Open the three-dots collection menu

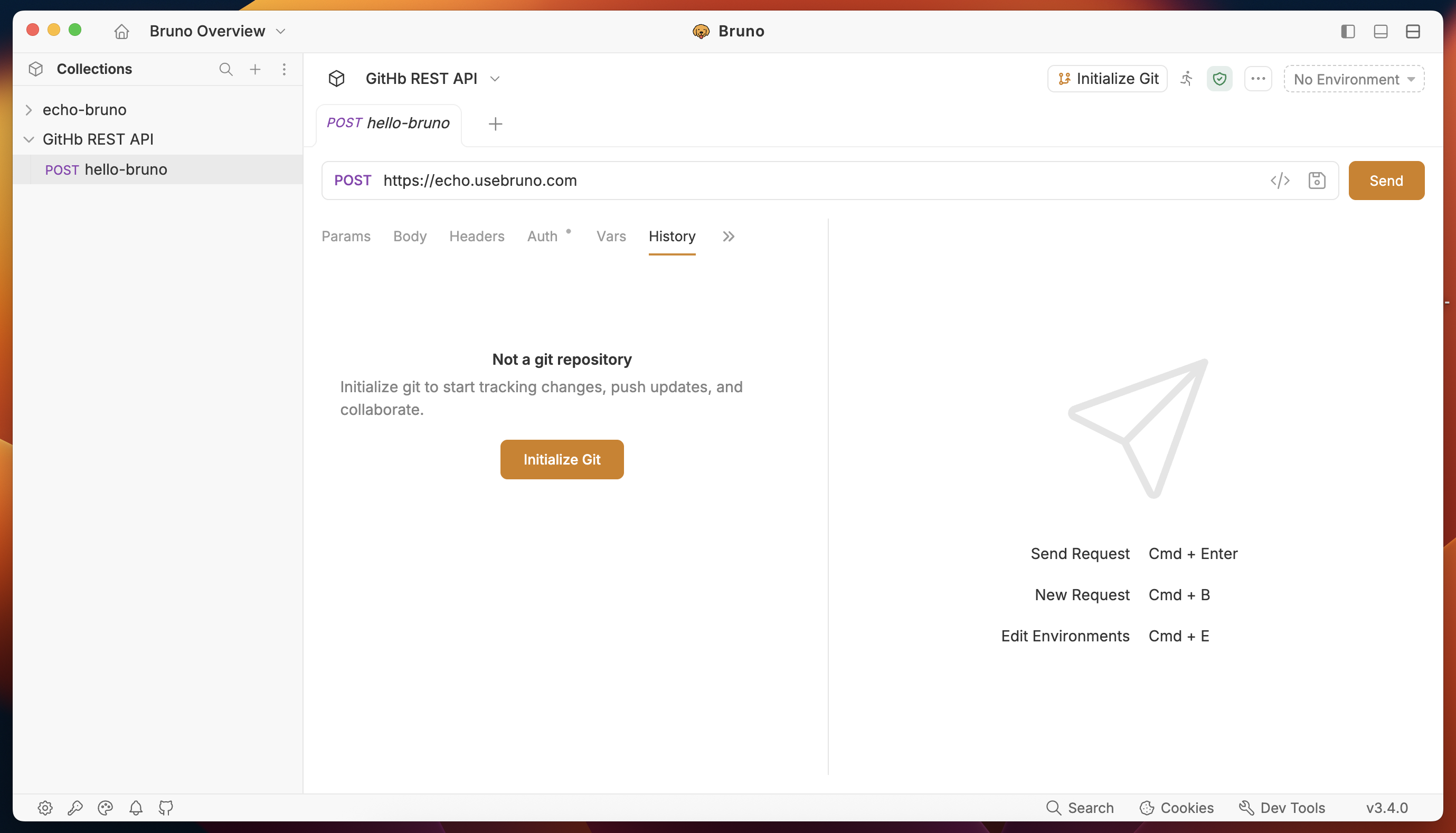1258,79
